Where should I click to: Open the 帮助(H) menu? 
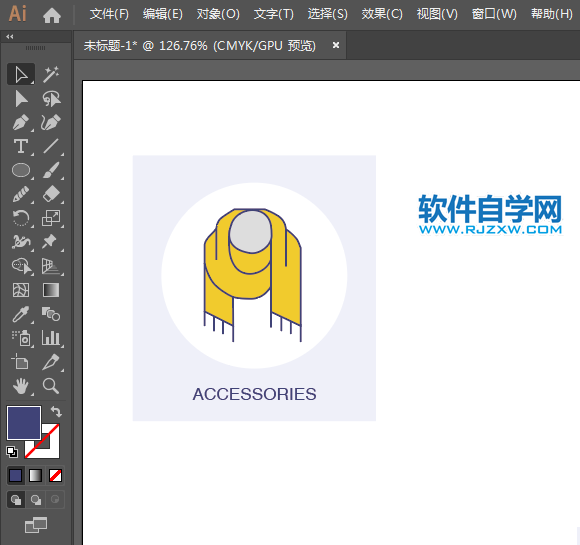click(552, 14)
